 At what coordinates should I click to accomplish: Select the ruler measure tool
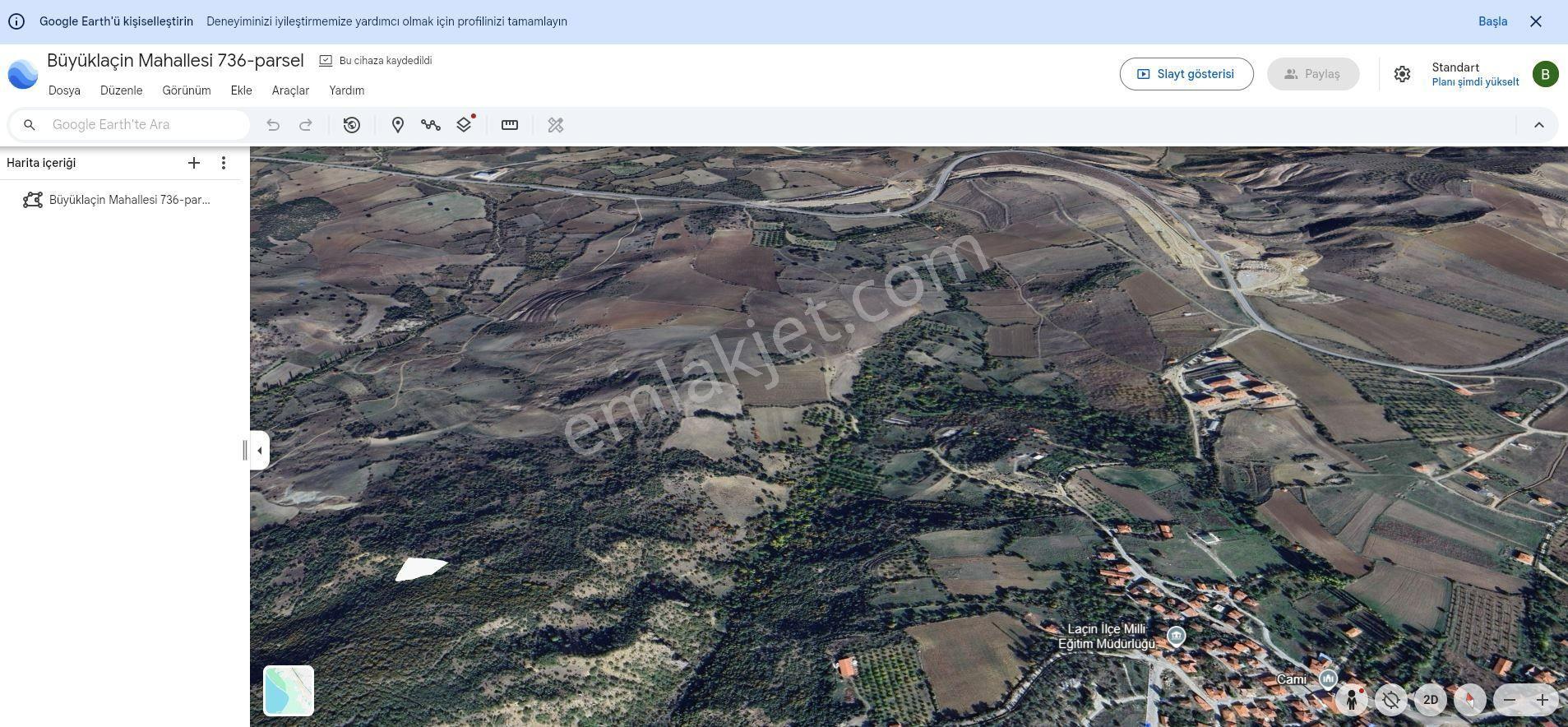click(x=510, y=125)
